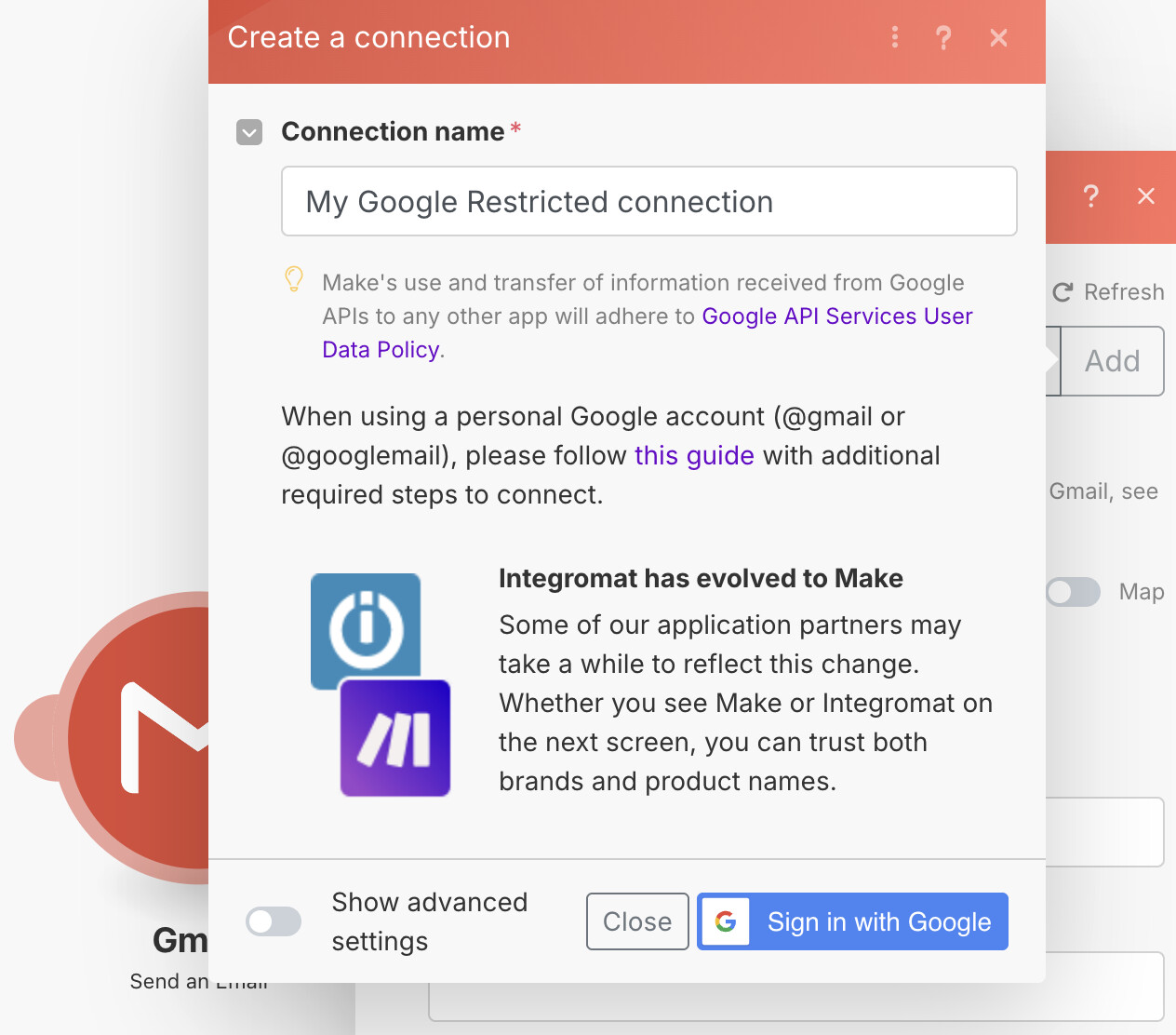Click Refresh in the background panel

[1109, 292]
